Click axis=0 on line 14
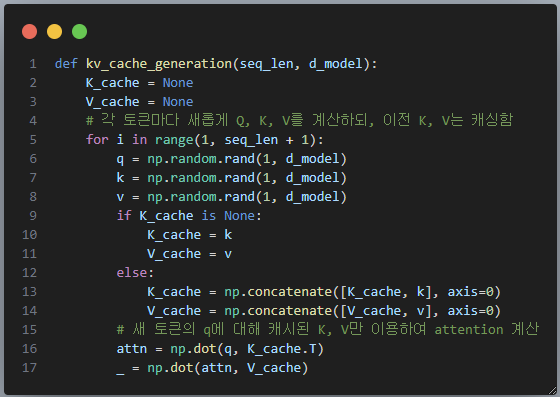 pos(470,311)
